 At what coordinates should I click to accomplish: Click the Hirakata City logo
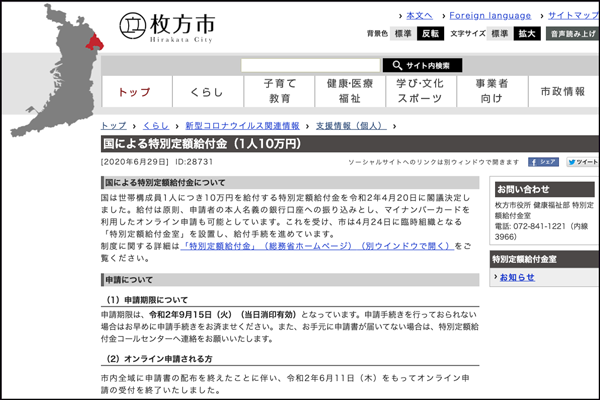(164, 24)
